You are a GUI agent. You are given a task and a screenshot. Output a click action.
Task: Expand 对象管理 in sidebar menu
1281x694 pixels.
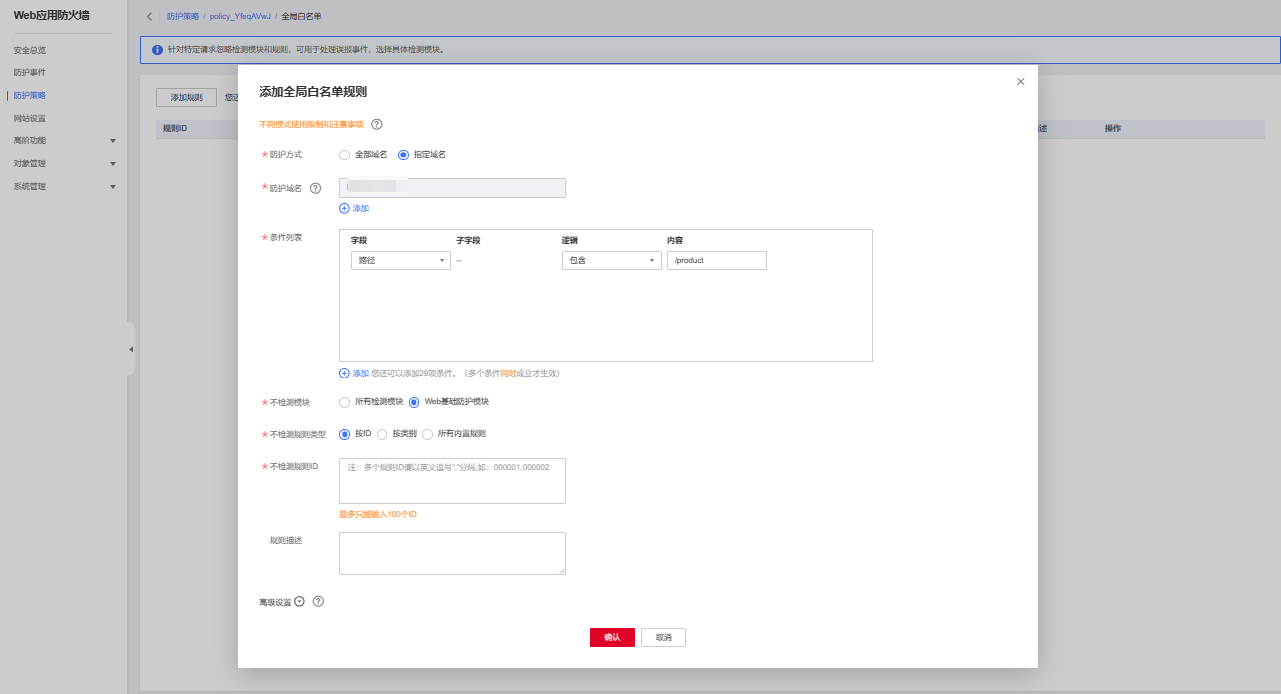pyautogui.click(x=64, y=163)
